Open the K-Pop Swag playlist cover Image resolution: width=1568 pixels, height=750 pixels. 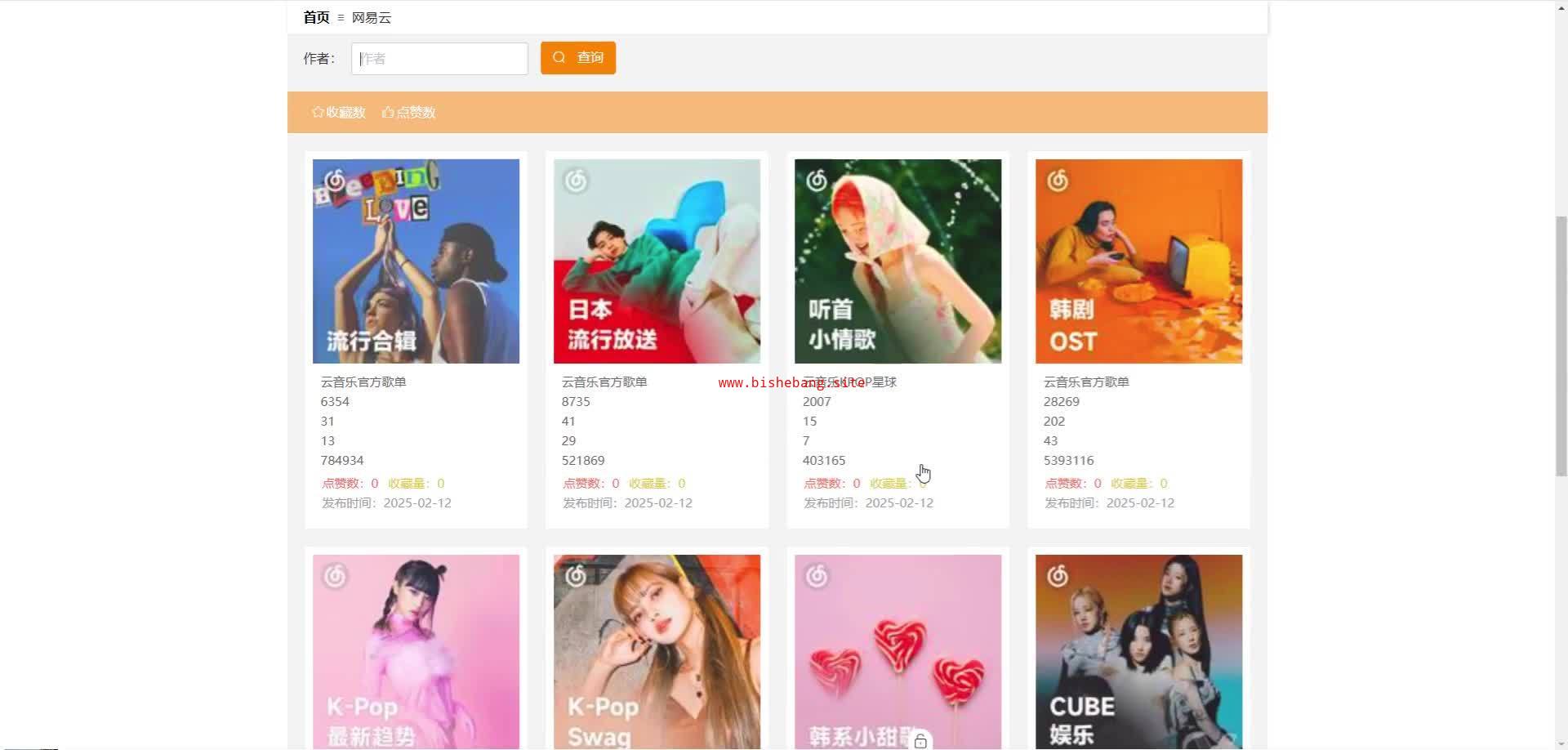point(657,652)
